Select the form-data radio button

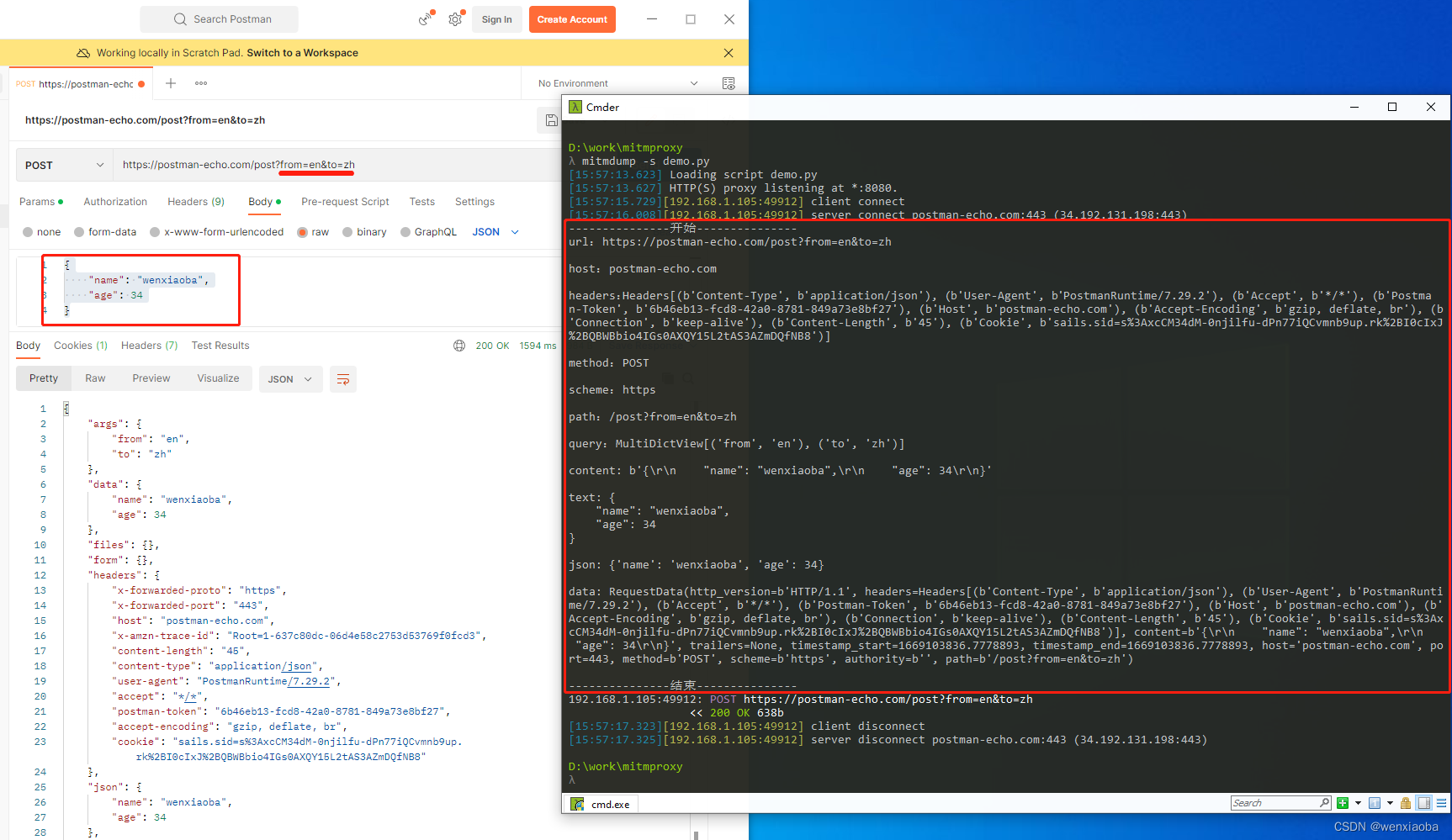79,232
